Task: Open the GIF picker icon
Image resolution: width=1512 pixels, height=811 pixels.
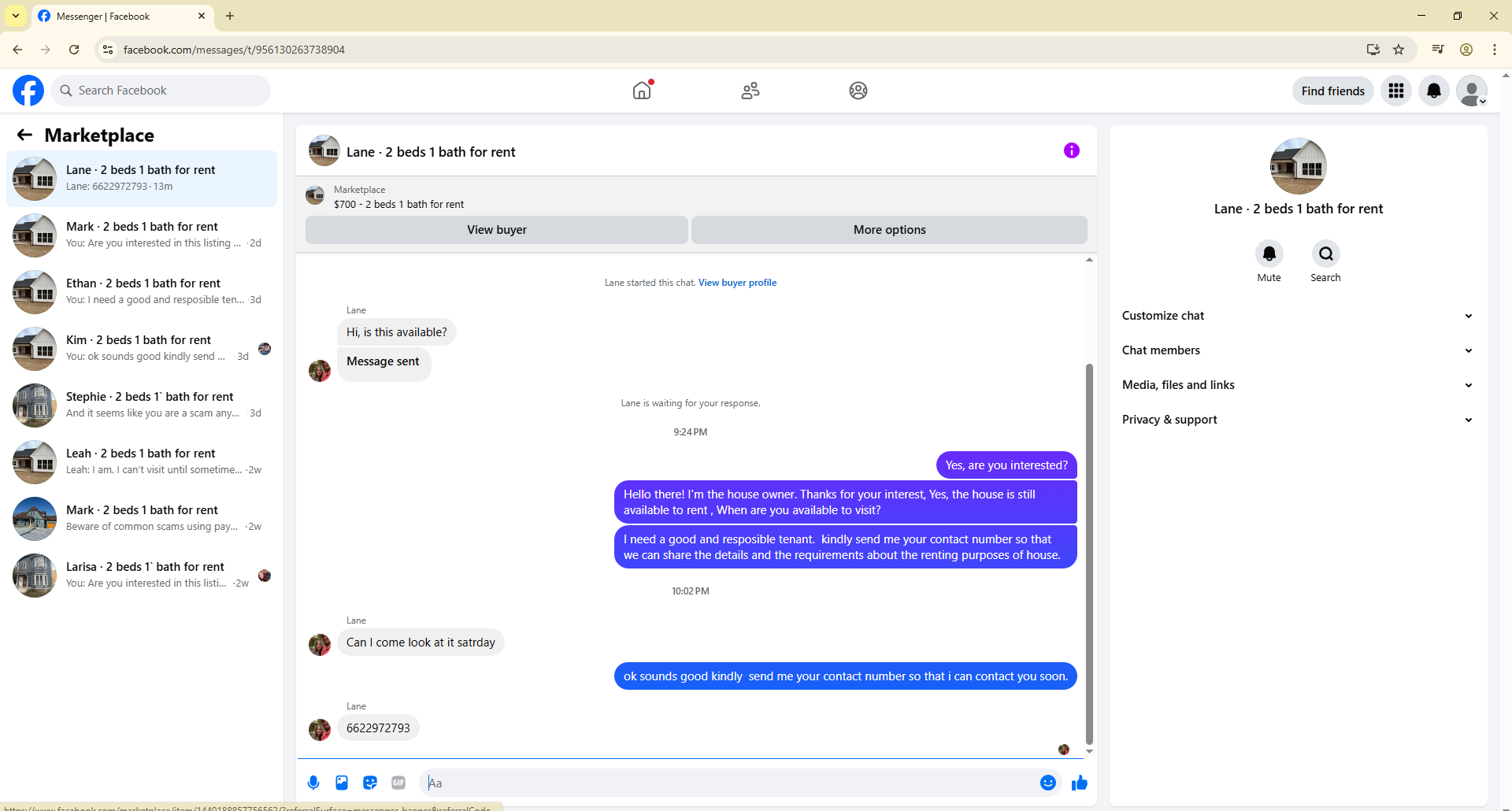Action: [x=398, y=783]
